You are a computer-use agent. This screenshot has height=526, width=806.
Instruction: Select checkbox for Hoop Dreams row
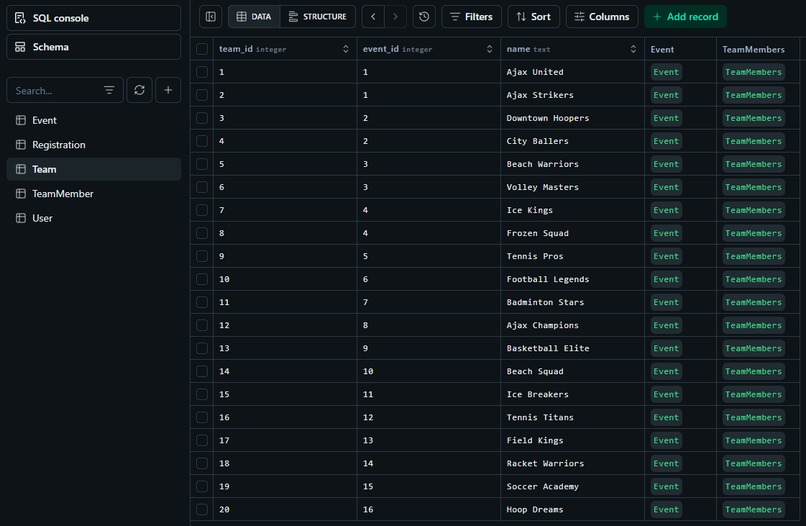coord(202,510)
